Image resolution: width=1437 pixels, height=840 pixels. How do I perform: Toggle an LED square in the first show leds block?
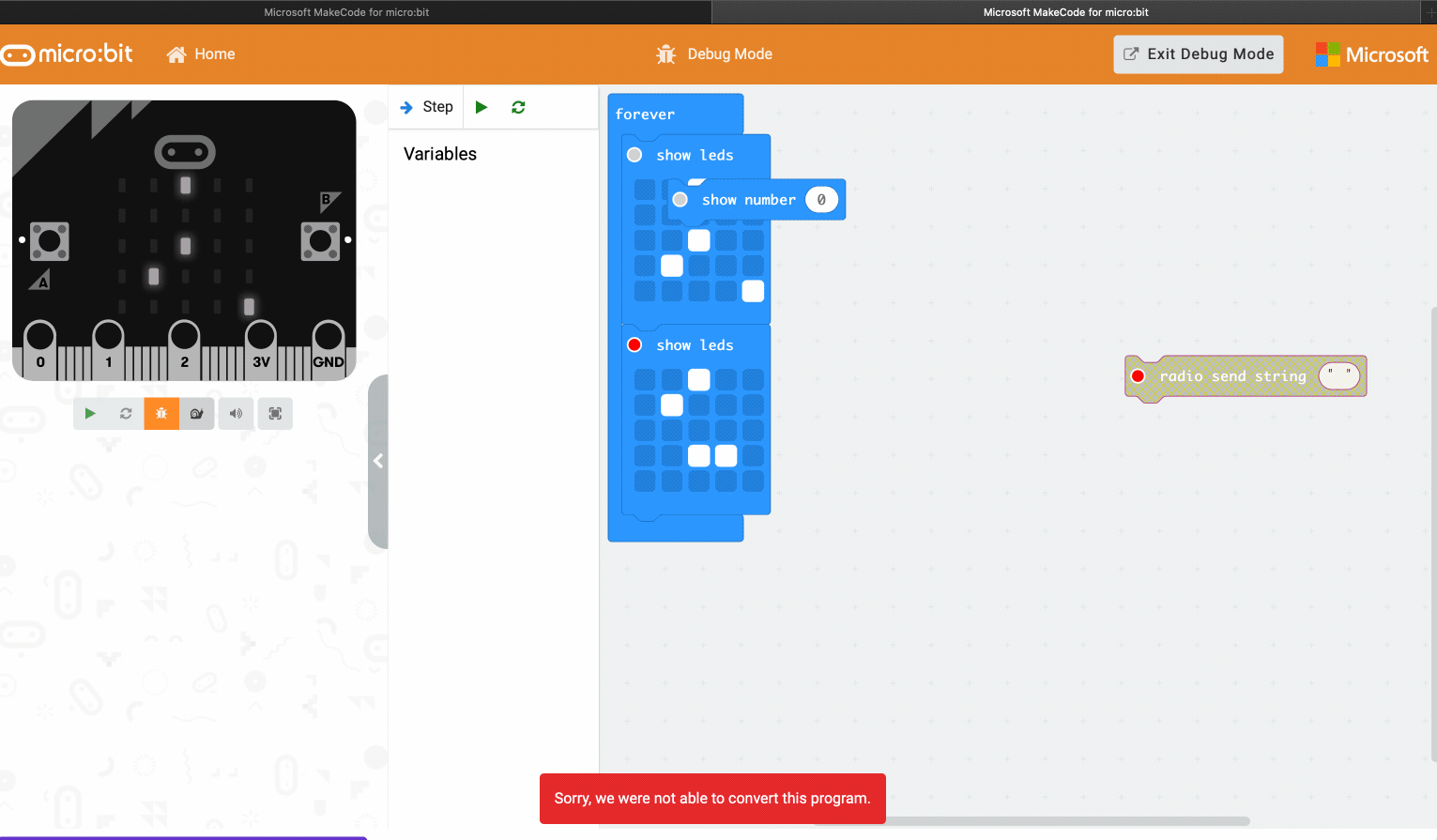tap(698, 240)
